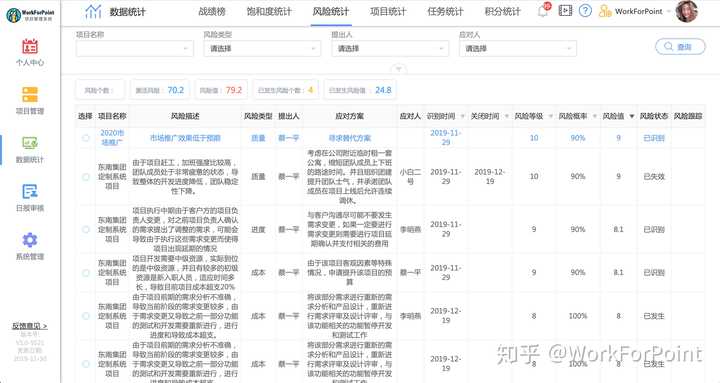The height and width of the screenshot is (383, 720).
Task: Sort by 风险概率 column arrow
Action: click(x=595, y=116)
